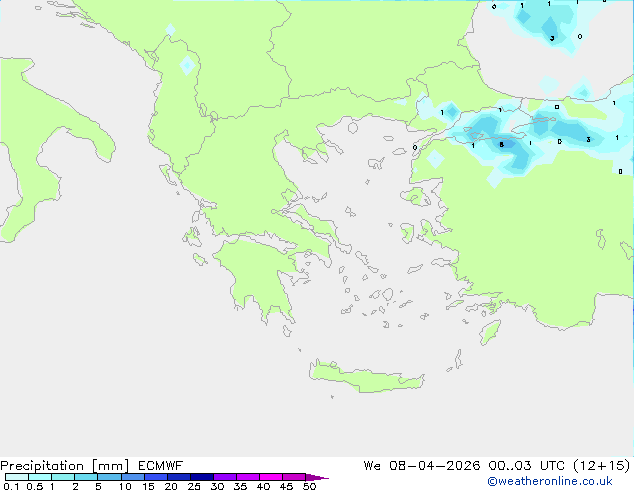Click the 30–35 mm legend swatch

point(225,477)
